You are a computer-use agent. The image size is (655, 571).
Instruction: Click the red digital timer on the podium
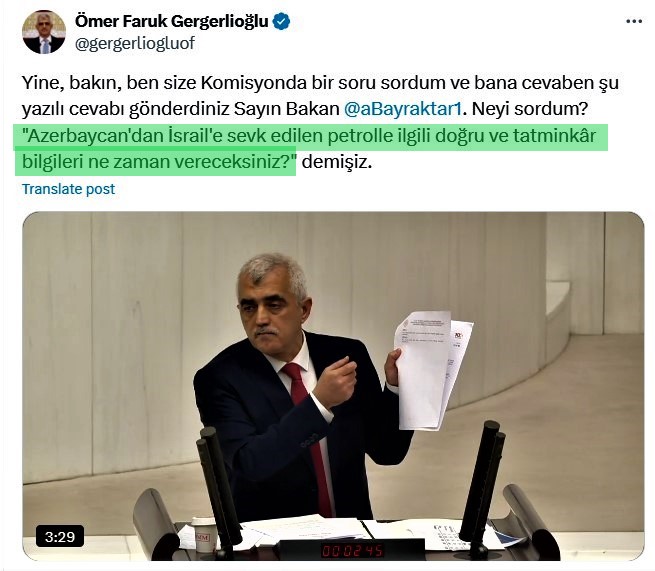[x=352, y=551]
